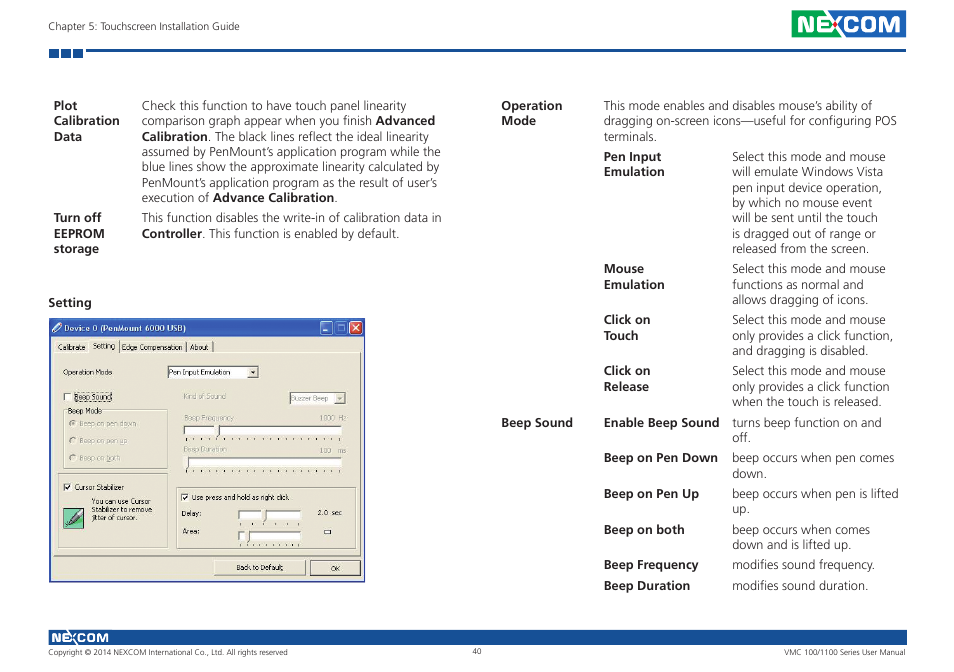Toggle Use press and hold as right click
954x672 pixels.
[184, 497]
